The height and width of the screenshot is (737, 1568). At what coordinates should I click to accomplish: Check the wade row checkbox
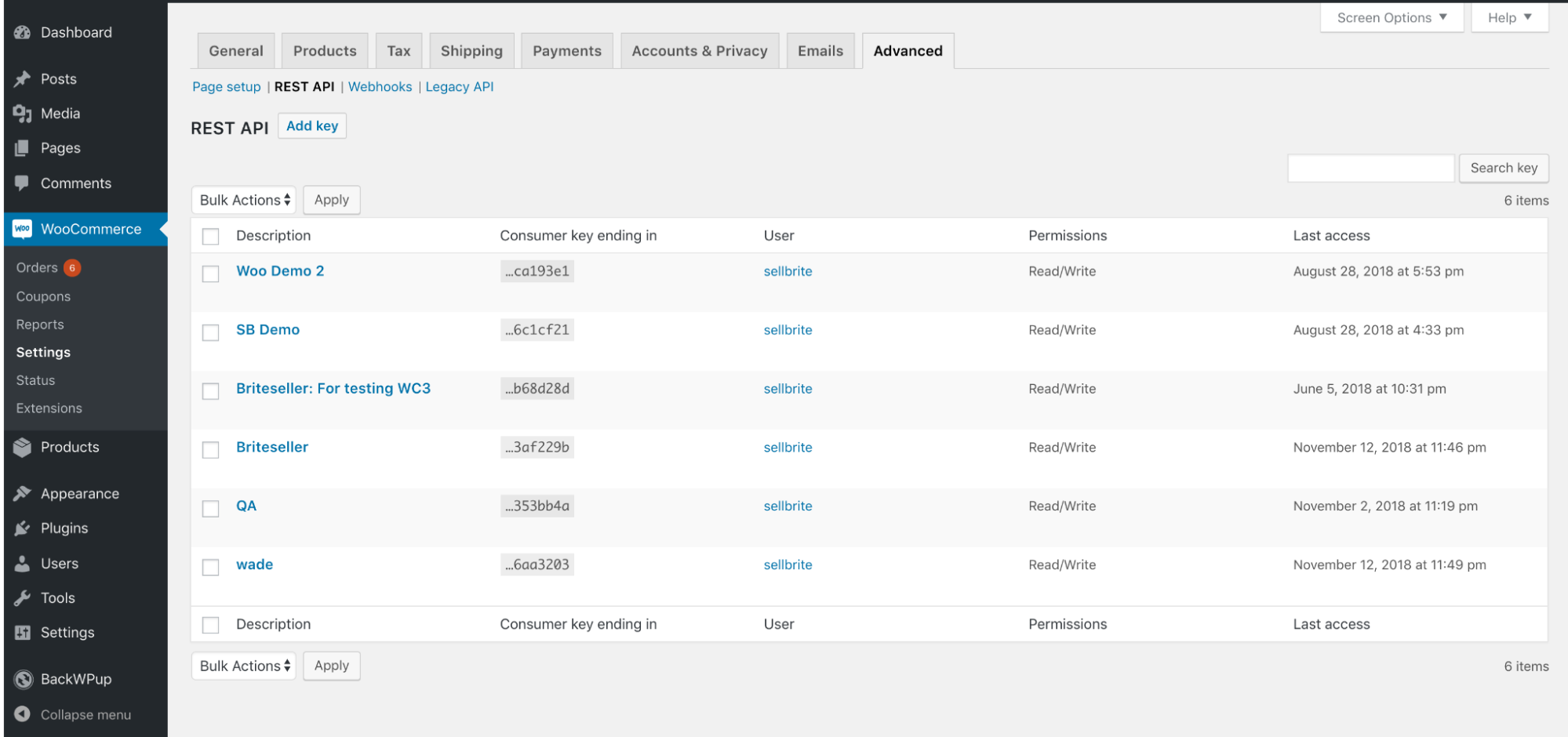tap(210, 567)
